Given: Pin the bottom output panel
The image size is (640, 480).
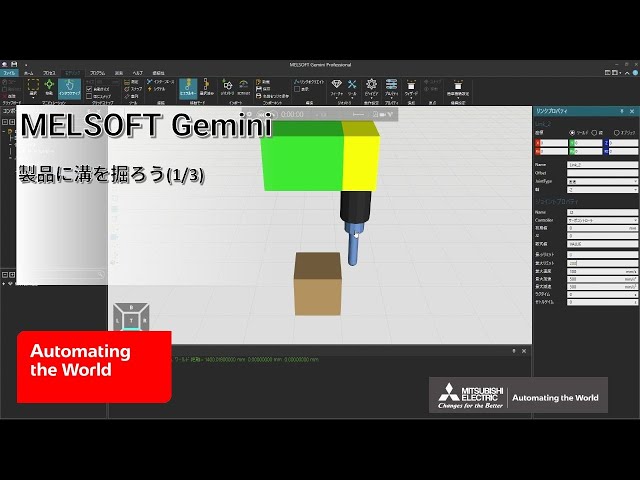Looking at the screenshot, I should 514,351.
